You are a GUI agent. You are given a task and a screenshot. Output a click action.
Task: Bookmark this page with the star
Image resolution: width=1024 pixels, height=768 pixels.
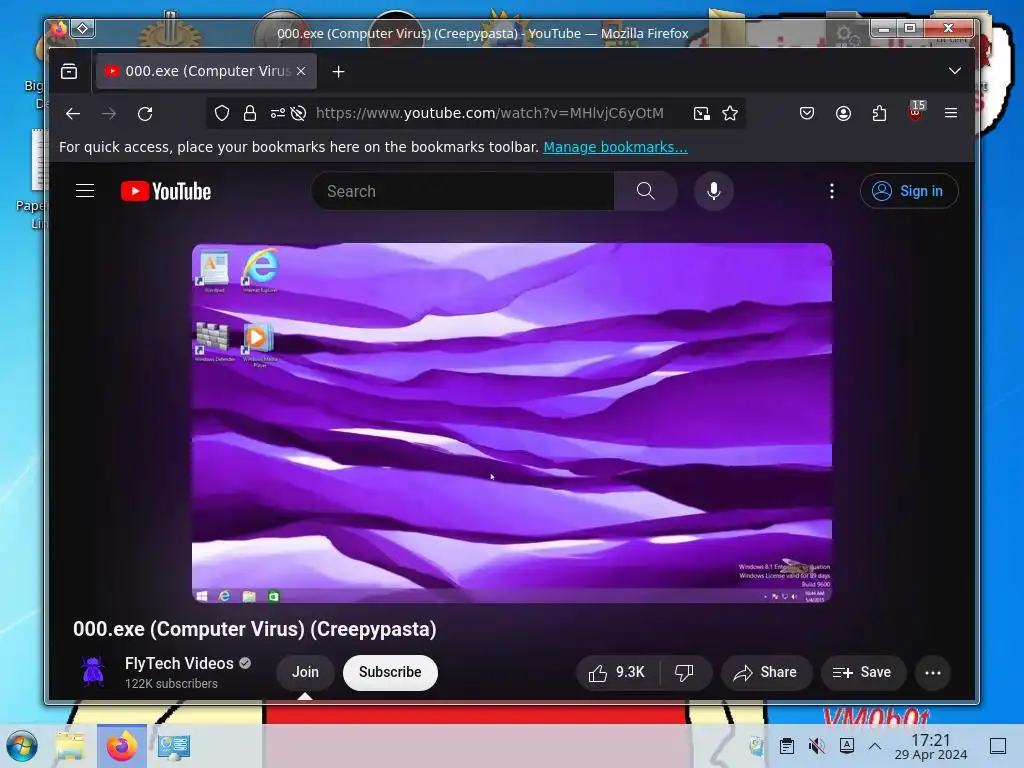point(730,114)
